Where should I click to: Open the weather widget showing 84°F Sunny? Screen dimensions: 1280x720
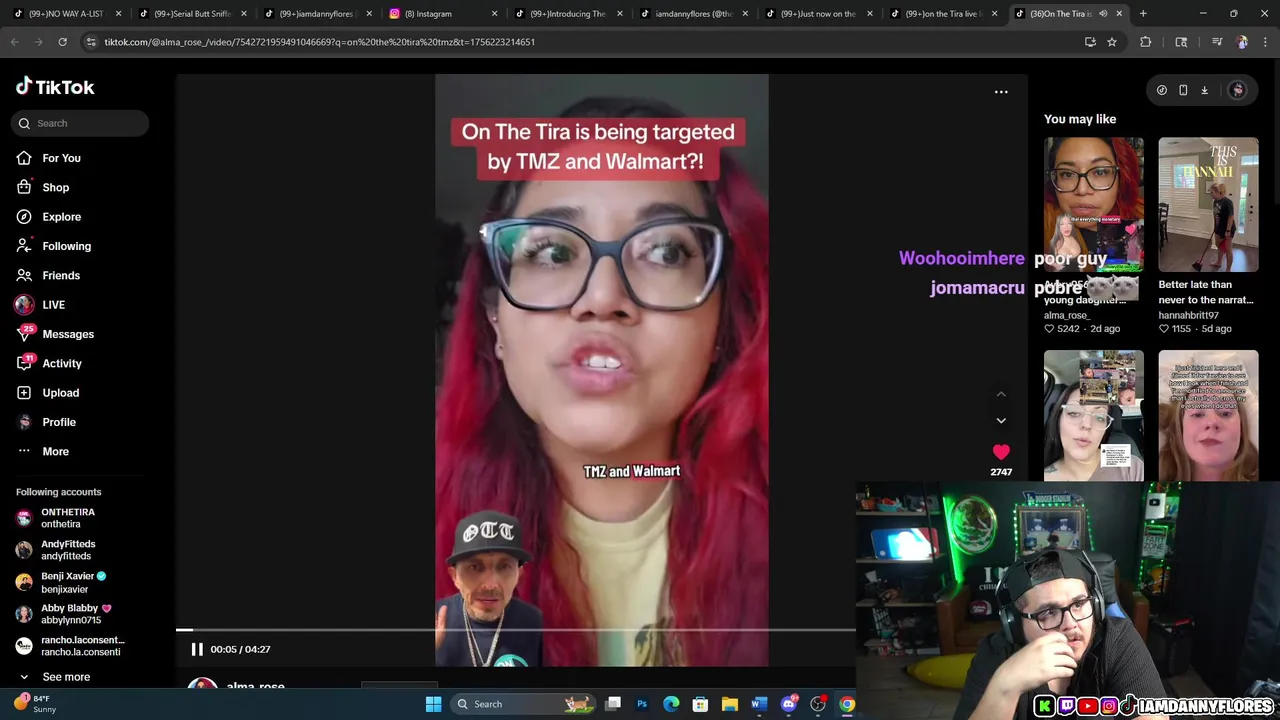pos(35,704)
